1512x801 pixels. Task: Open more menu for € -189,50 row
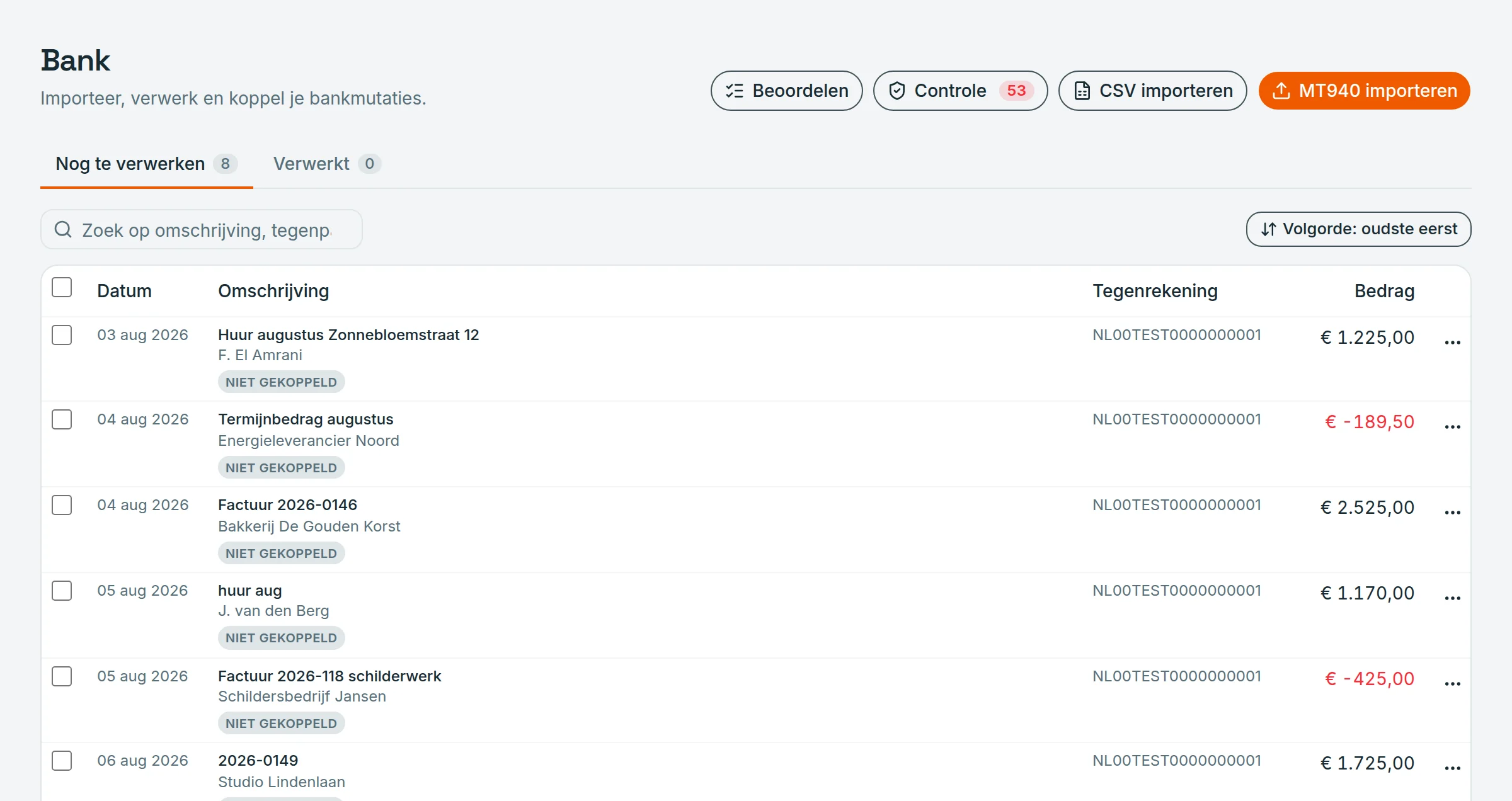1453,427
